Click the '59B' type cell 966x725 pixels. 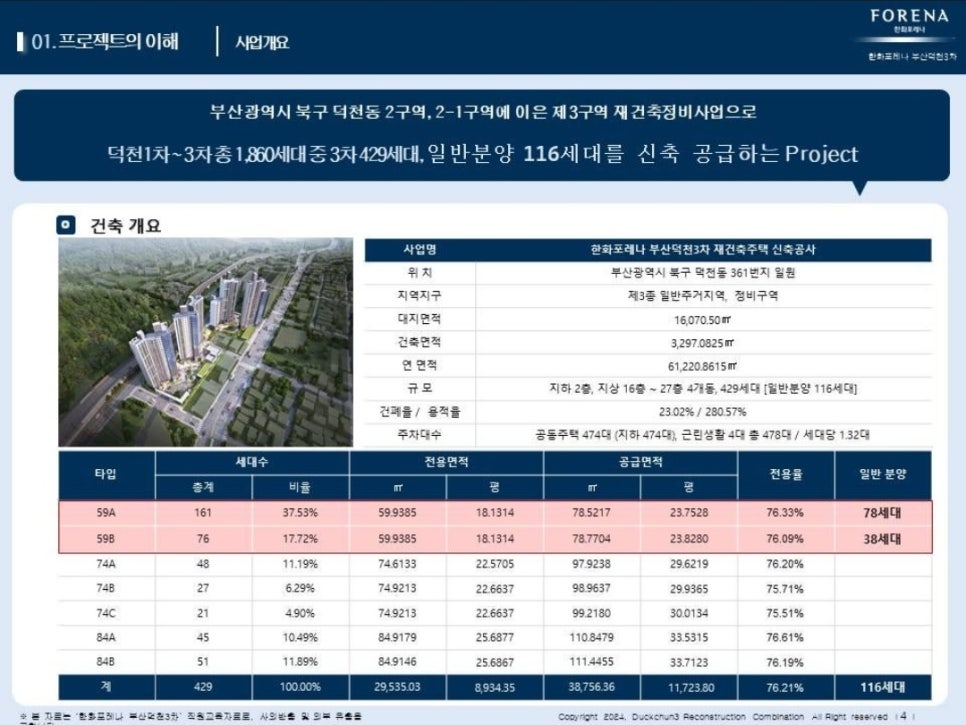click(106, 539)
